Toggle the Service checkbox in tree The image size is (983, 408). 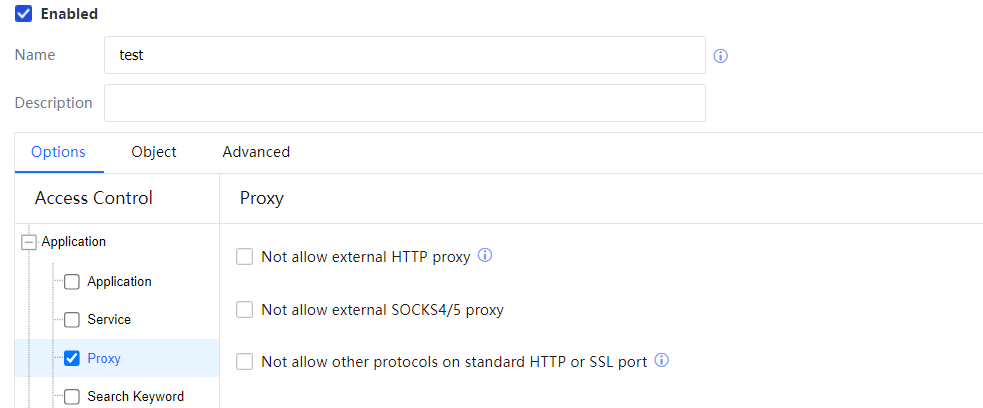[x=72, y=320]
